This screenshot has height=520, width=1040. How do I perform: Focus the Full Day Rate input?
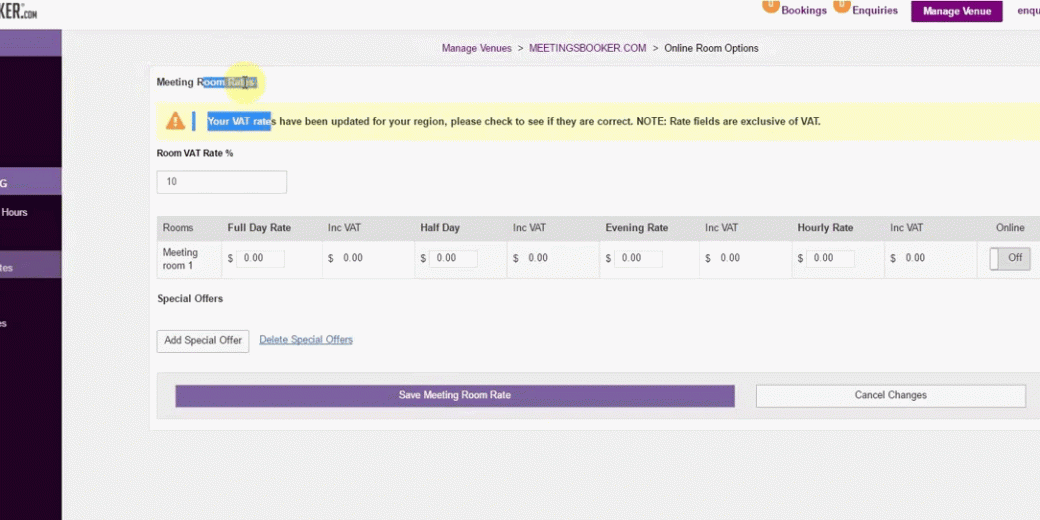click(x=260, y=258)
